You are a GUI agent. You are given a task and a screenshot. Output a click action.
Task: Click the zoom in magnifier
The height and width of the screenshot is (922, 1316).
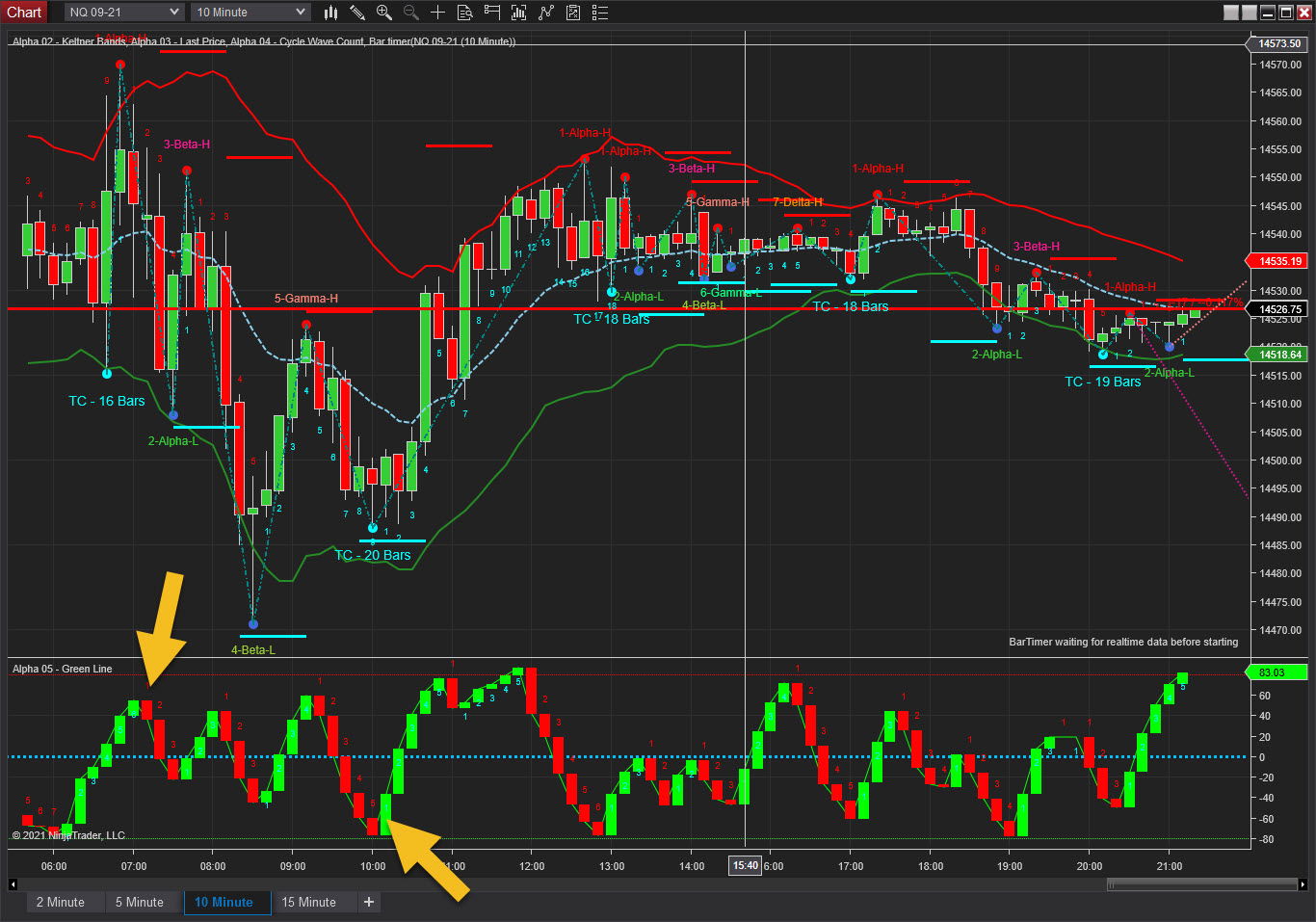tap(384, 13)
